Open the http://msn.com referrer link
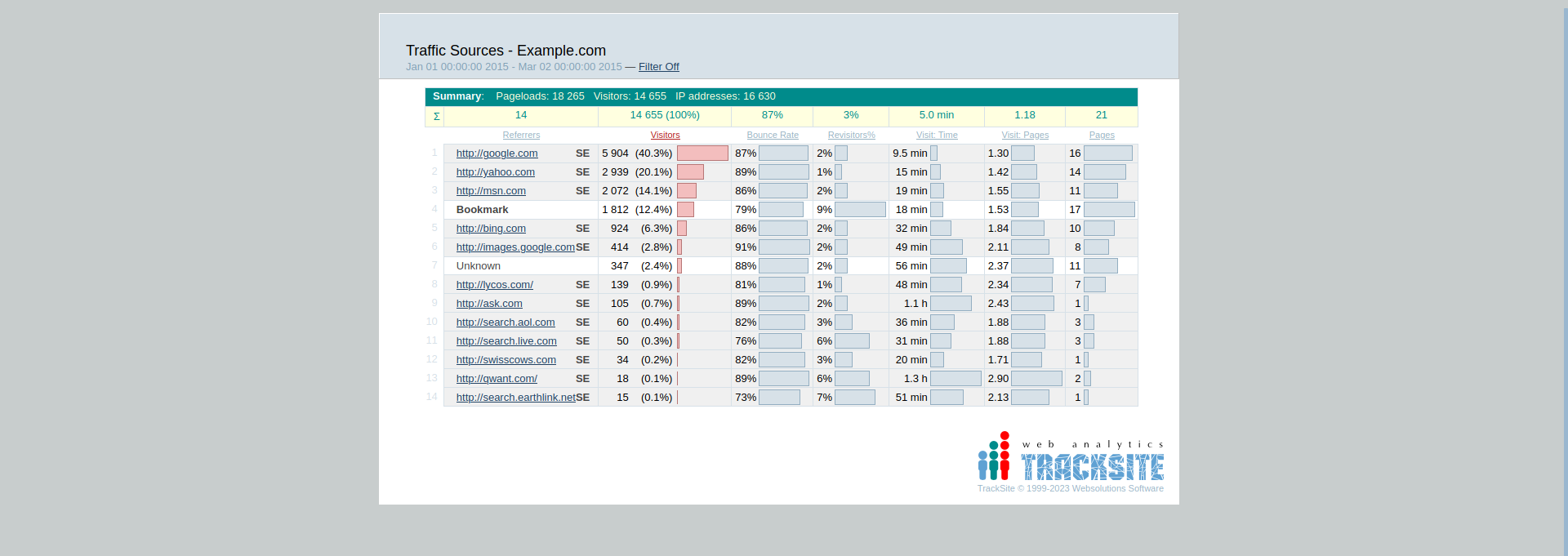This screenshot has height=556, width=1568. (491, 191)
